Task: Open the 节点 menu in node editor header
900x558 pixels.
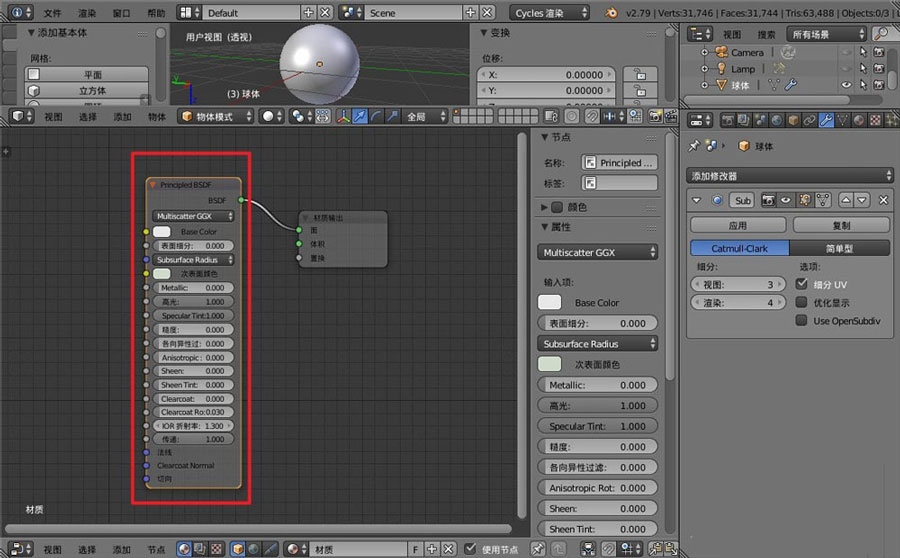Action: pos(156,549)
